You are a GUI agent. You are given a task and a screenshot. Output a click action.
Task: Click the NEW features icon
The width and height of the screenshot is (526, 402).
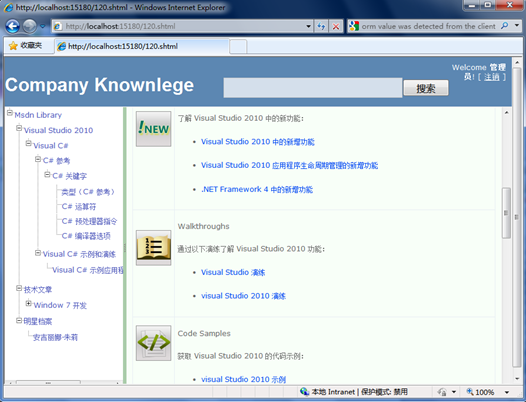[154, 129]
